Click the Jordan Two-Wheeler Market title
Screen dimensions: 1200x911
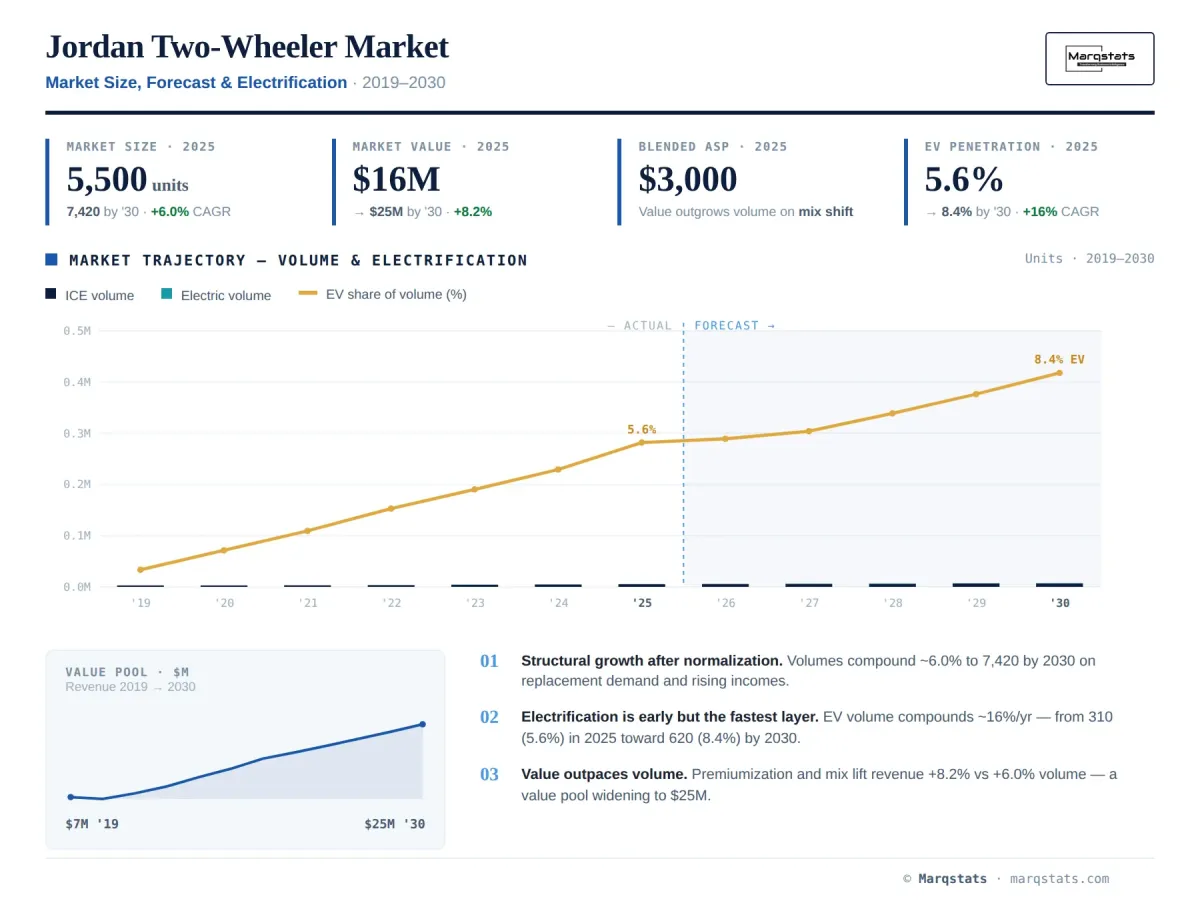247,47
